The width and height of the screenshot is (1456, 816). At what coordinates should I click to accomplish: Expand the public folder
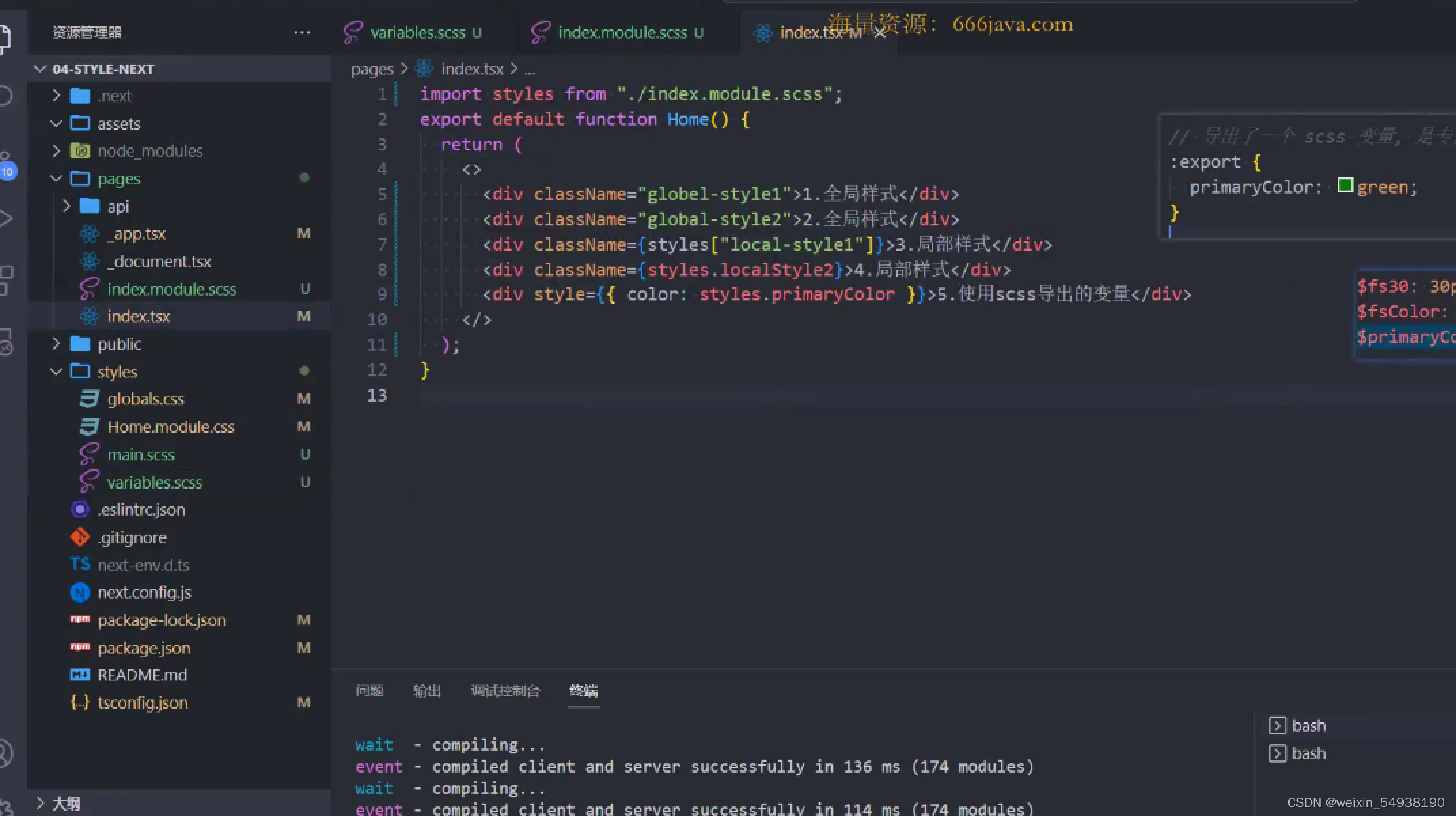(x=56, y=344)
